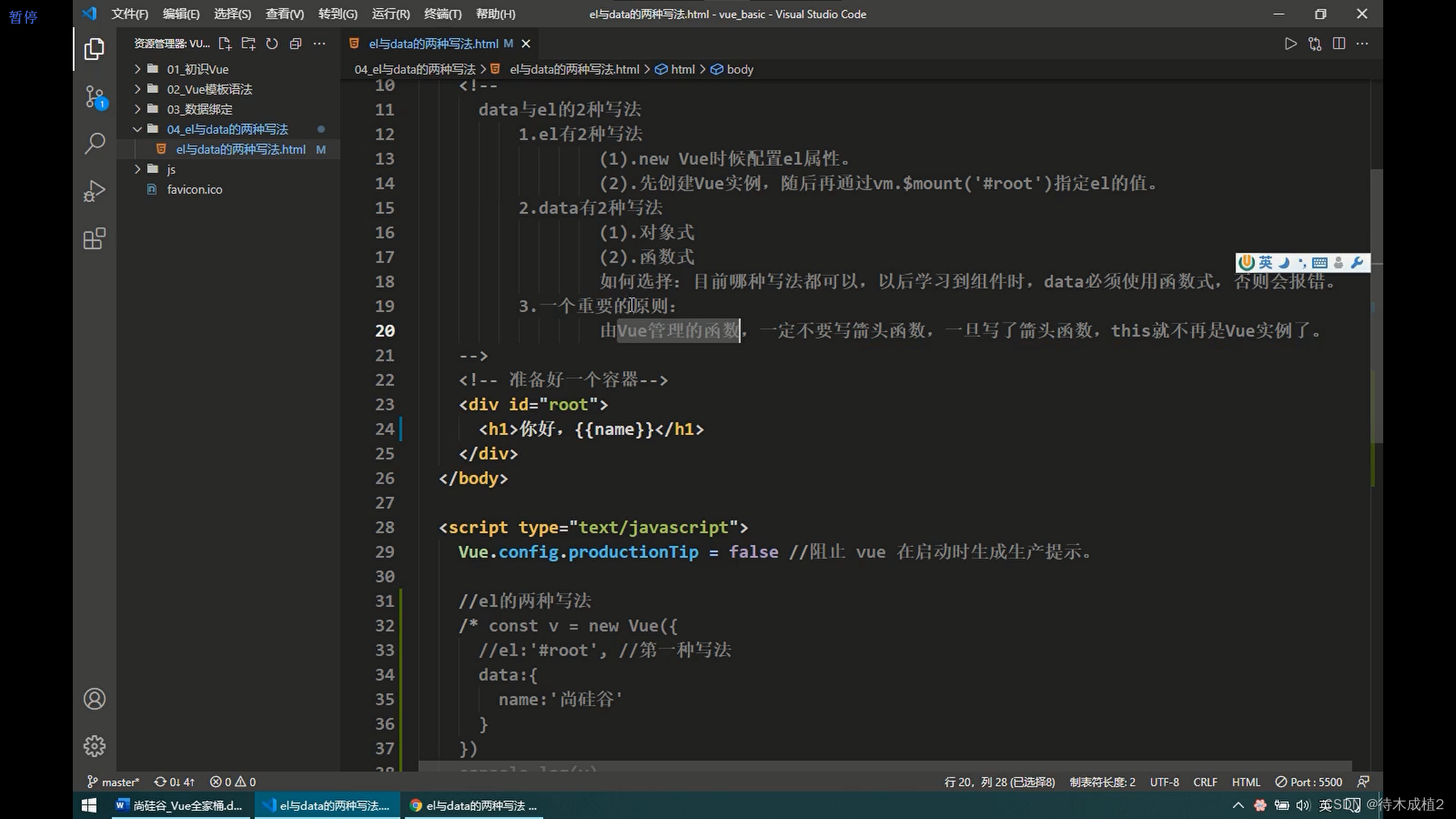Change UTF-8 file encoding
This screenshot has width=1456, height=819.
[1164, 782]
